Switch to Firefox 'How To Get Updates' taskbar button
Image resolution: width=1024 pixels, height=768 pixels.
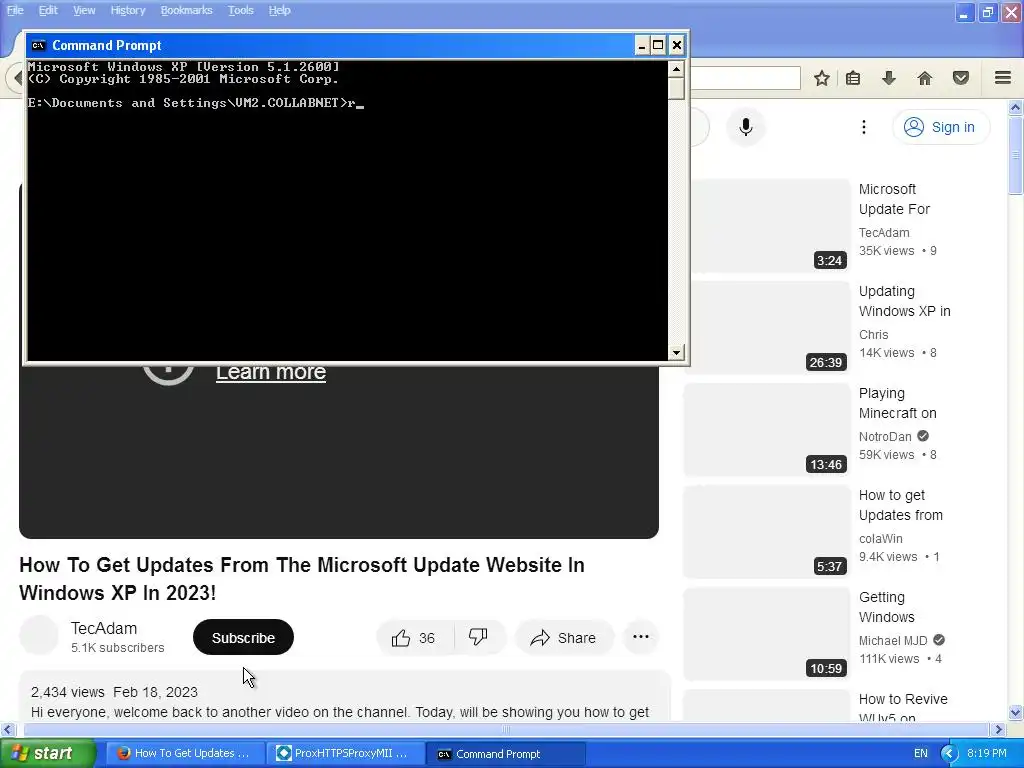pyautogui.click(x=185, y=753)
